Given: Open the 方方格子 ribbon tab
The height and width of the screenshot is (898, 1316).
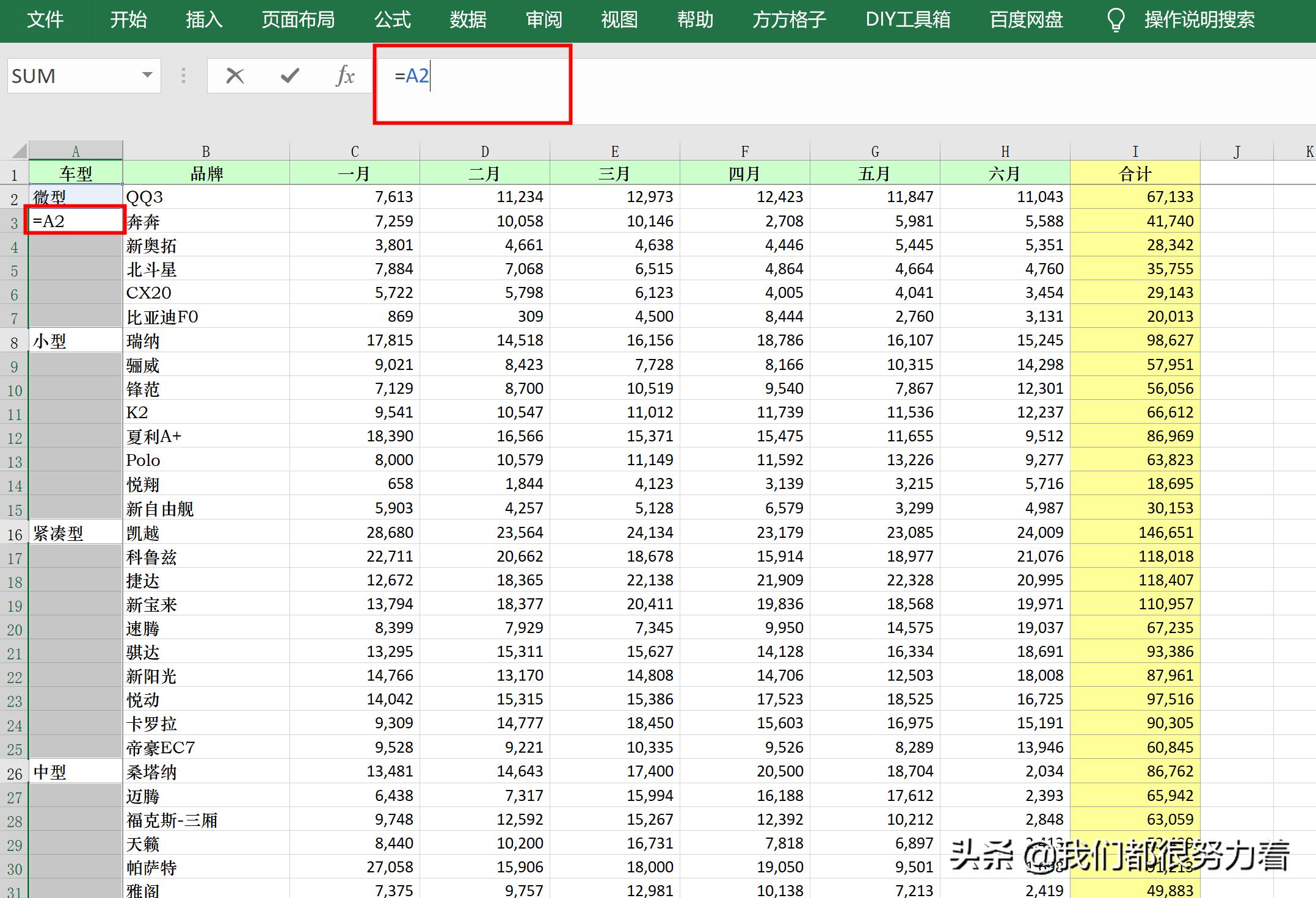Looking at the screenshot, I should [788, 20].
